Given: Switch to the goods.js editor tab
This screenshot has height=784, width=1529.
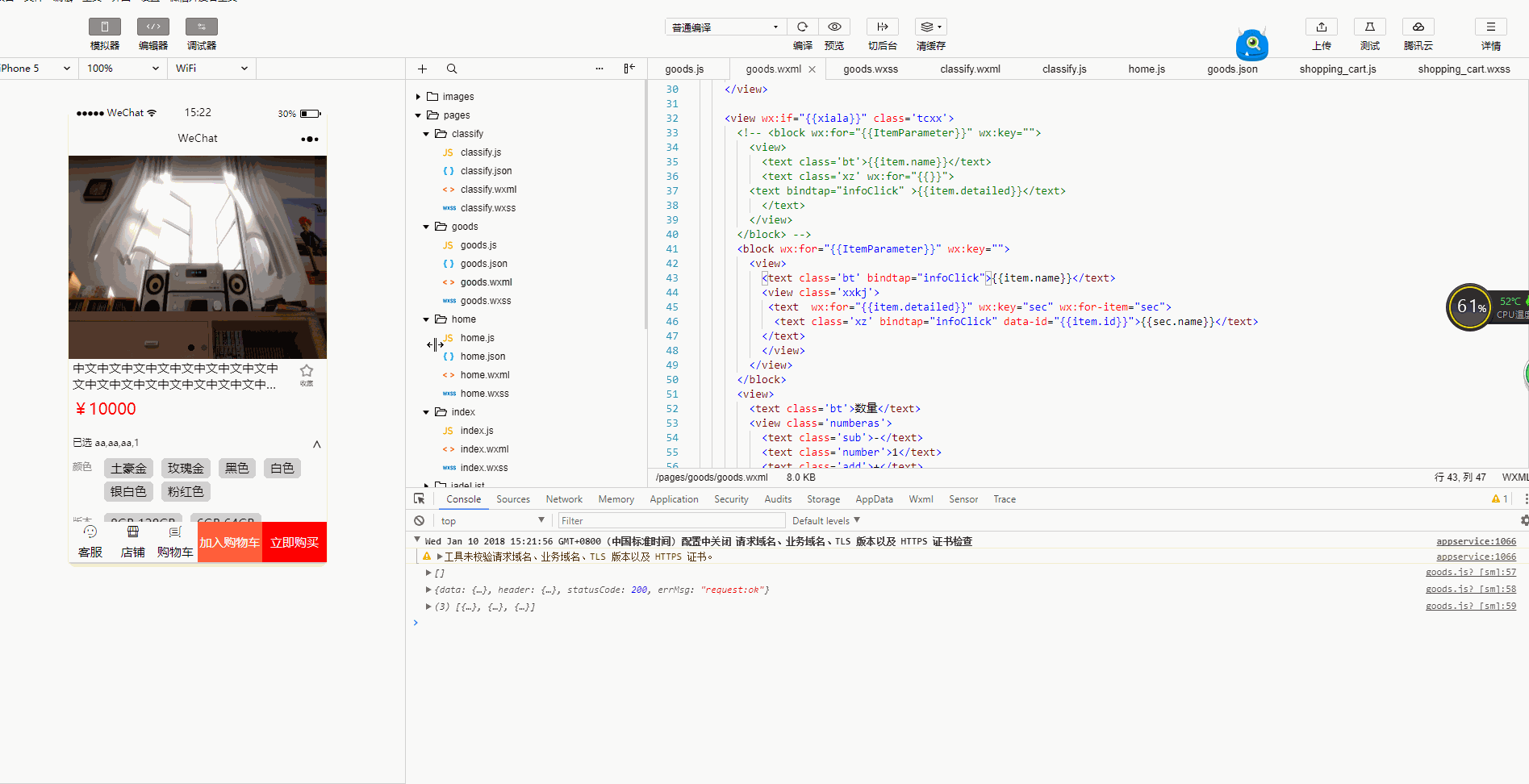Looking at the screenshot, I should 684,69.
